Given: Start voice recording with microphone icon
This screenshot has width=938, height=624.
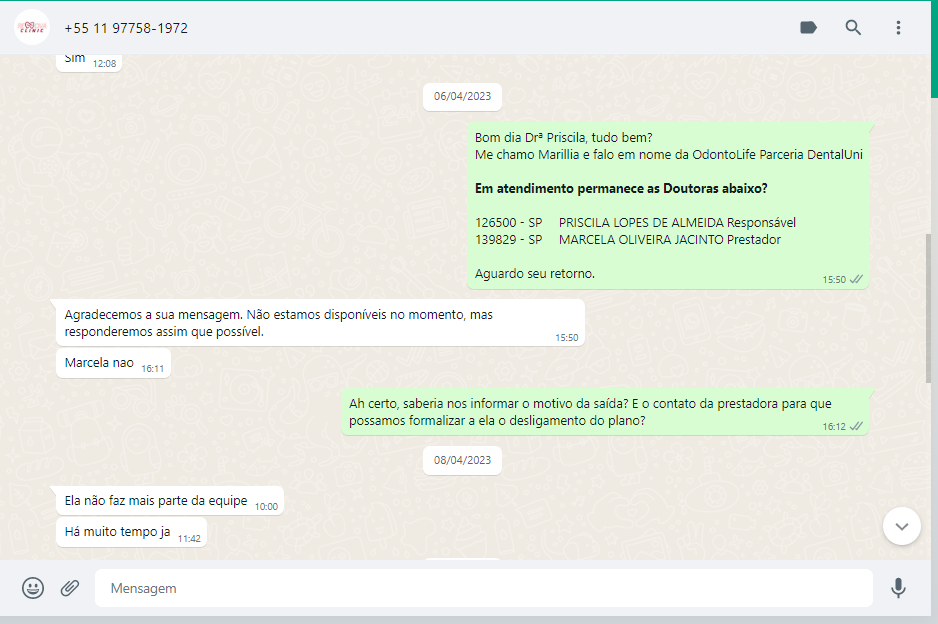Looking at the screenshot, I should coord(898,588).
